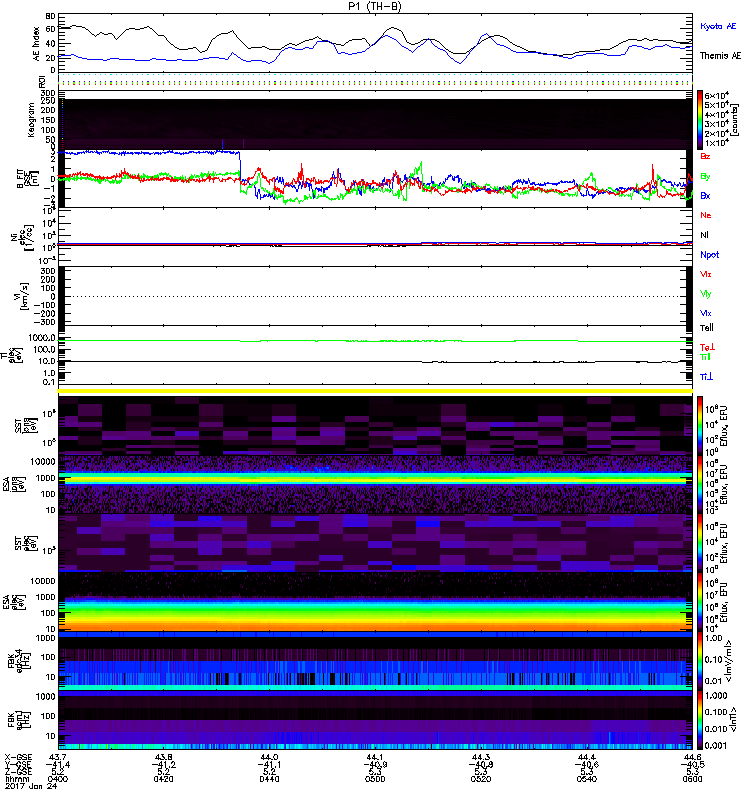Click the Keogram color scale bar
Image resolution: width=750 pixels, height=800 pixels.
[701, 120]
